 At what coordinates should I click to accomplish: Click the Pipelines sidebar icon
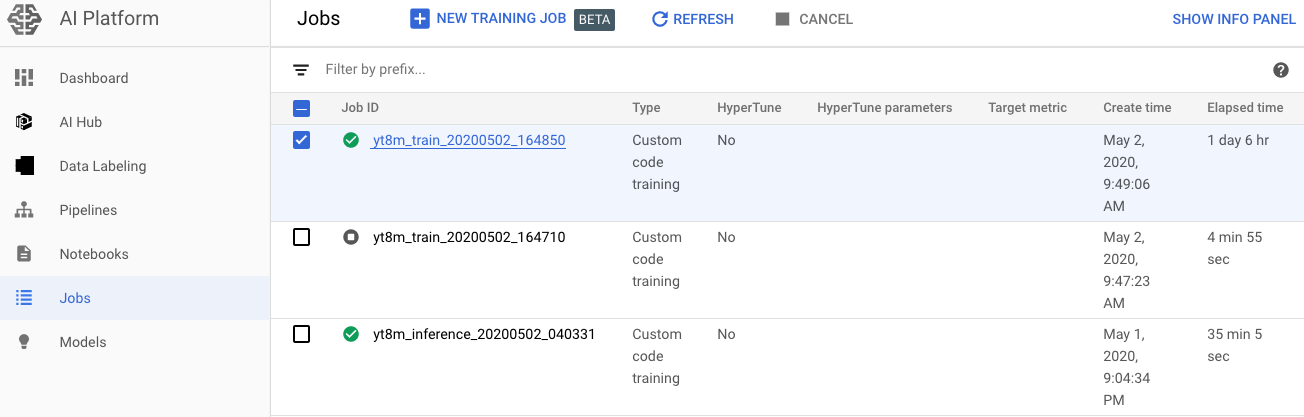click(25, 210)
